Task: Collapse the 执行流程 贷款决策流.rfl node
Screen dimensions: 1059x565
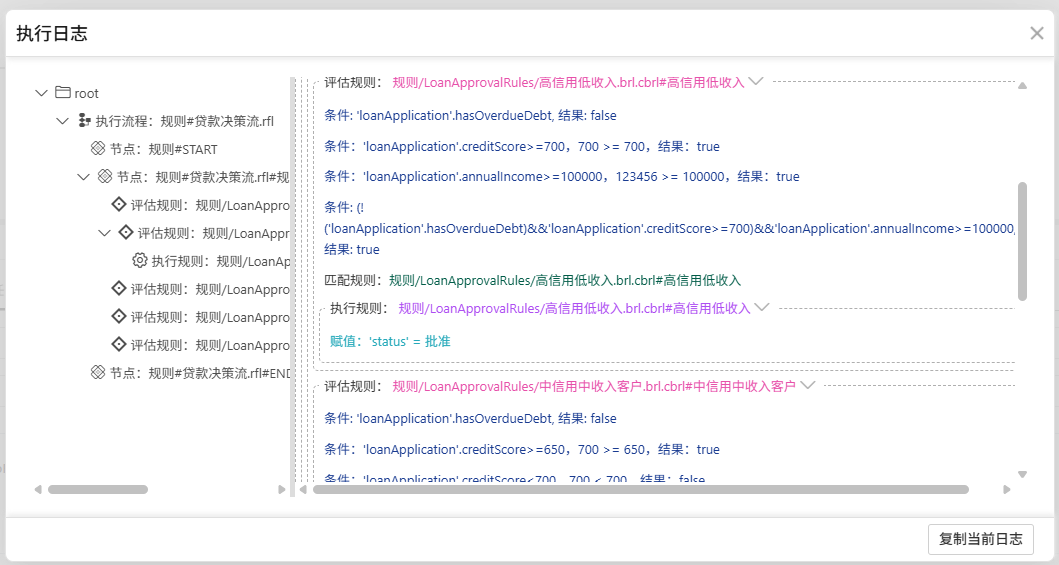Action: click(63, 121)
